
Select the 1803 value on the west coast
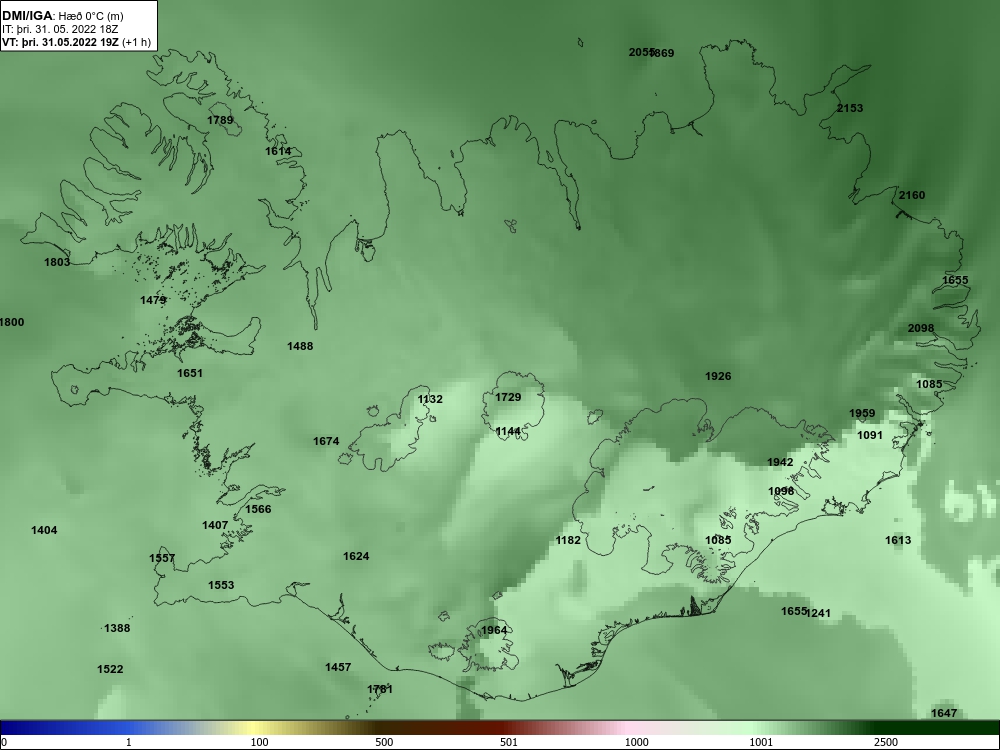(57, 262)
